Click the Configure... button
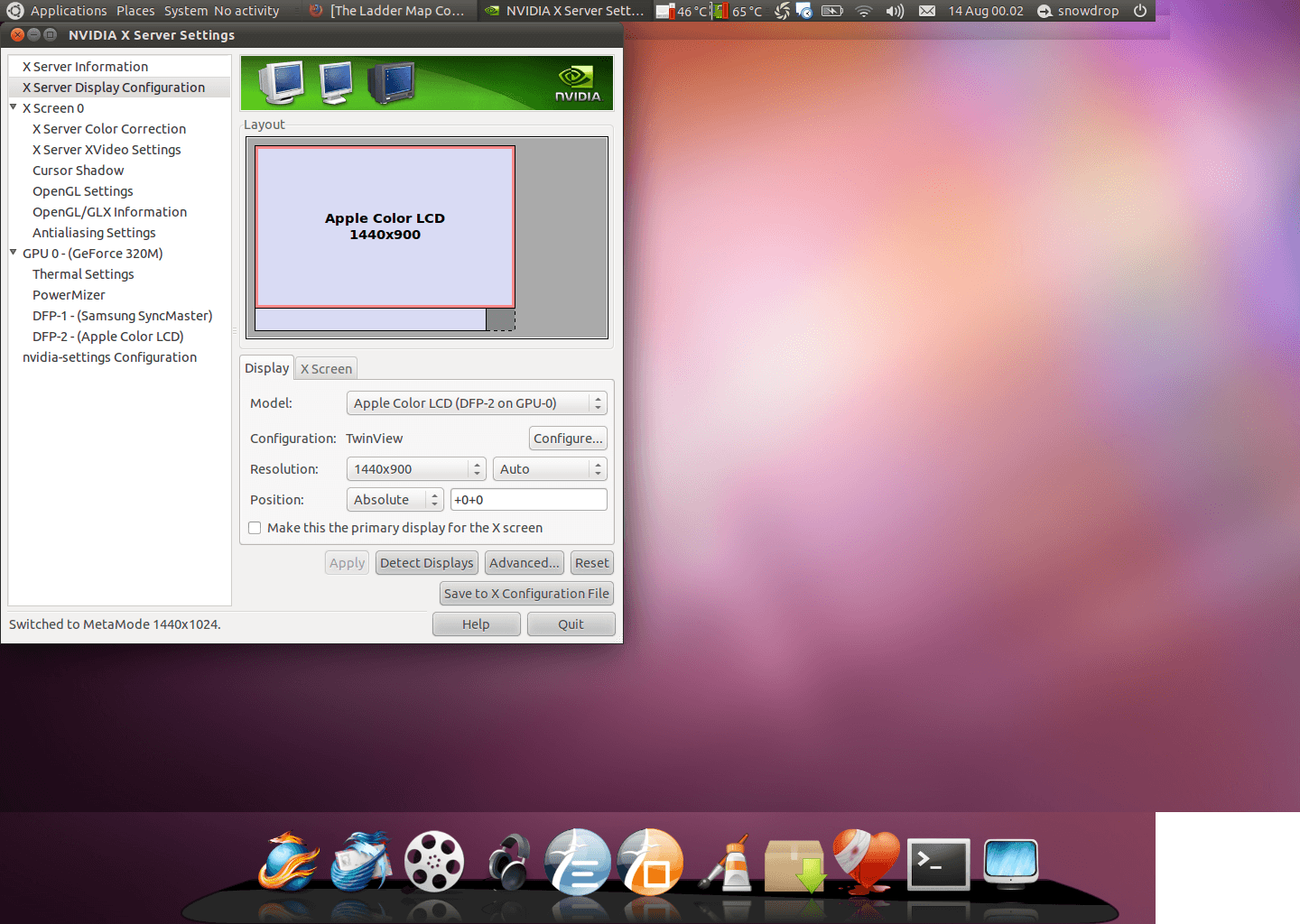Image resolution: width=1300 pixels, height=924 pixels. coord(568,439)
